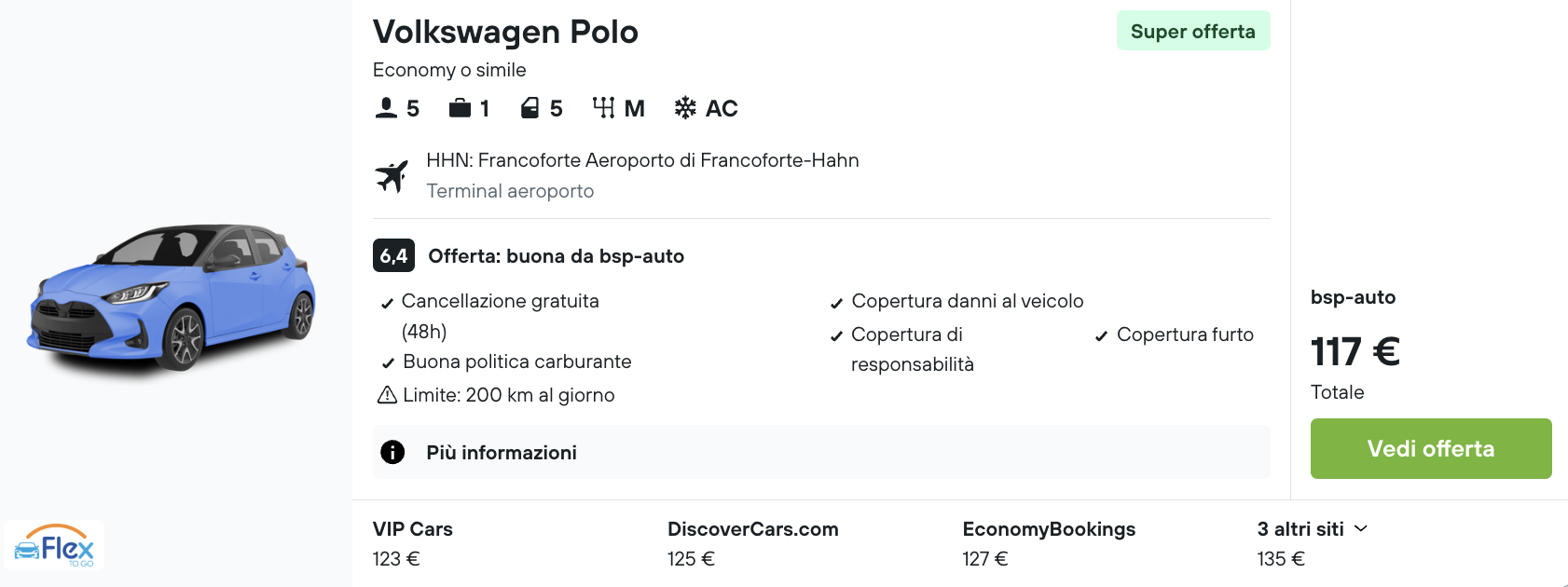Click the mileage limit warning triangle
The height and width of the screenshot is (587, 1568).
coord(387,395)
